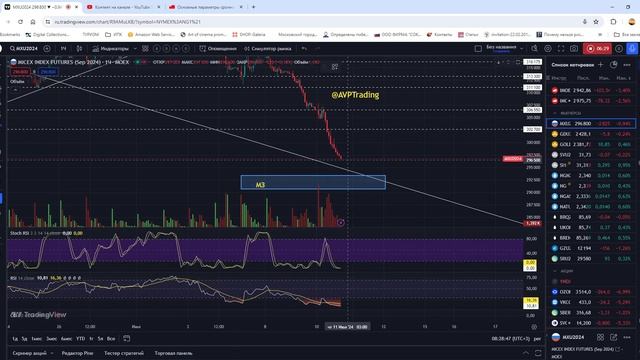Select the OZON 3514,0 watchlist row
This screenshot has width=640, height=360.
coord(591,292)
